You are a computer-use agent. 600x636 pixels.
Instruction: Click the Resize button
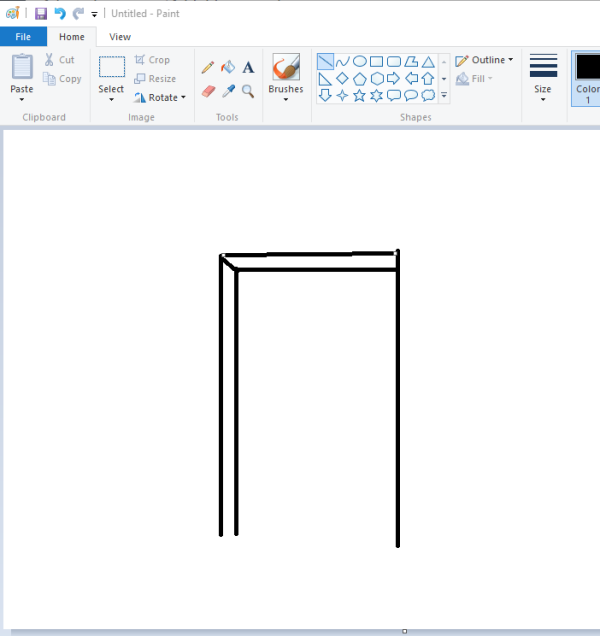pyautogui.click(x=155, y=79)
